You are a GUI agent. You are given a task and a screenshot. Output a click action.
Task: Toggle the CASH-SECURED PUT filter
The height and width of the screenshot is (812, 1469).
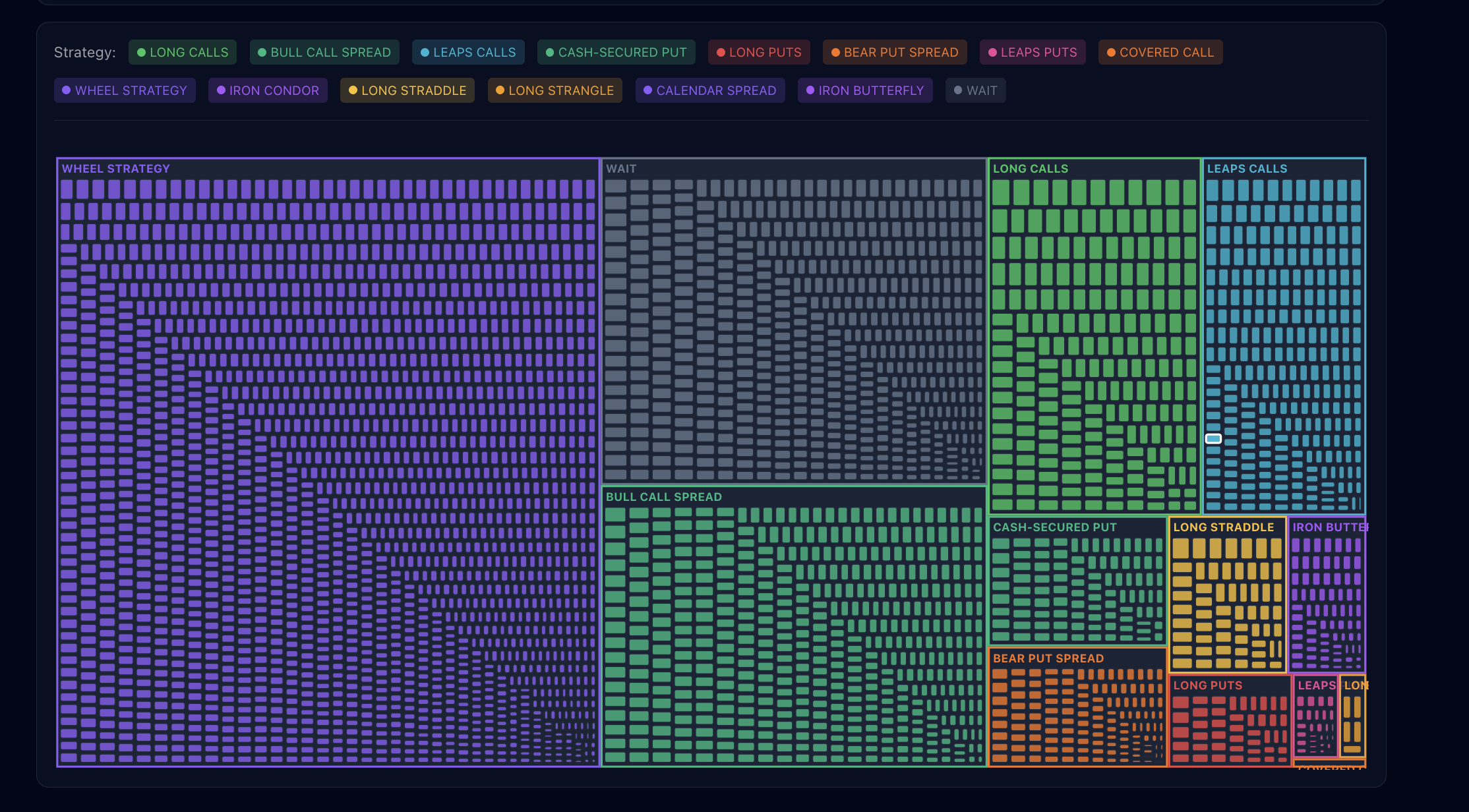(616, 52)
